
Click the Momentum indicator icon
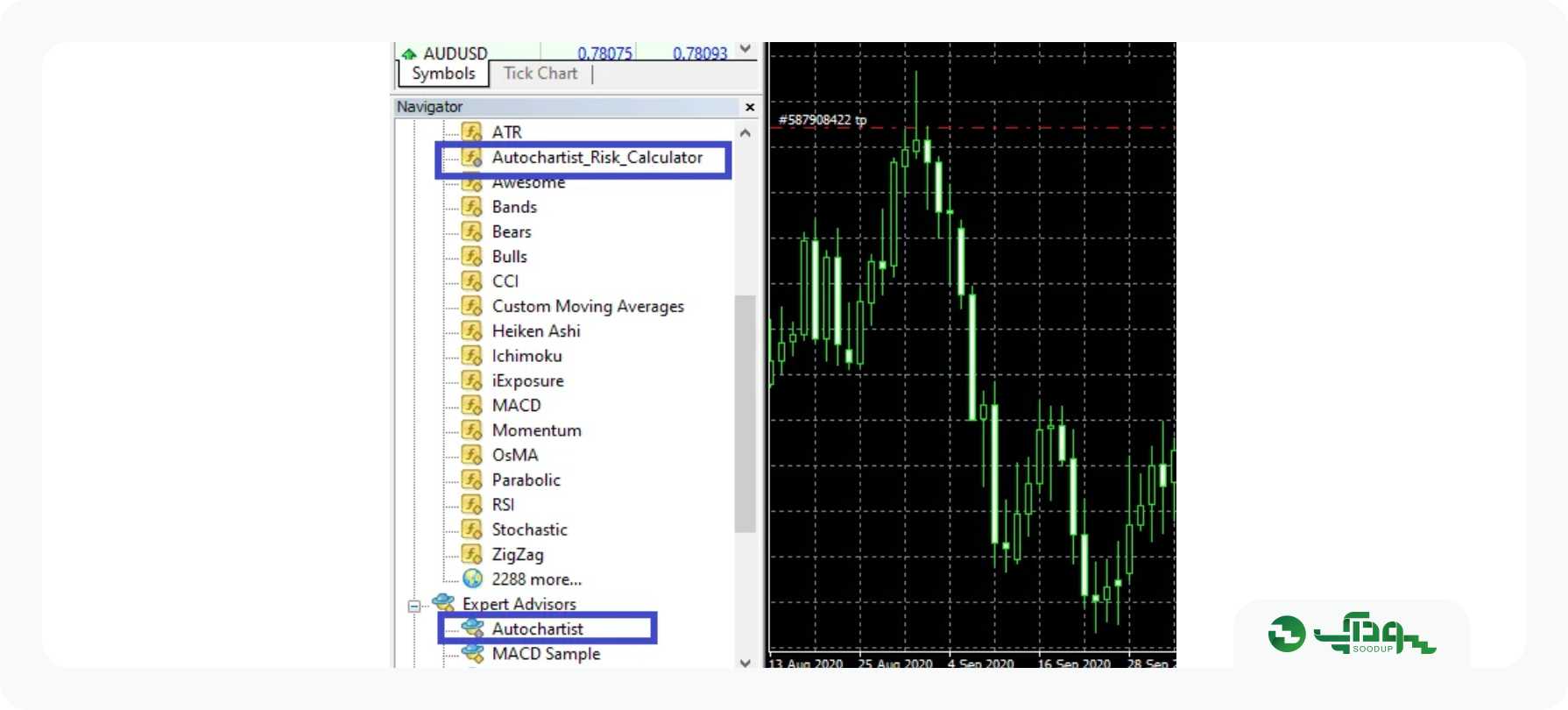pos(472,430)
